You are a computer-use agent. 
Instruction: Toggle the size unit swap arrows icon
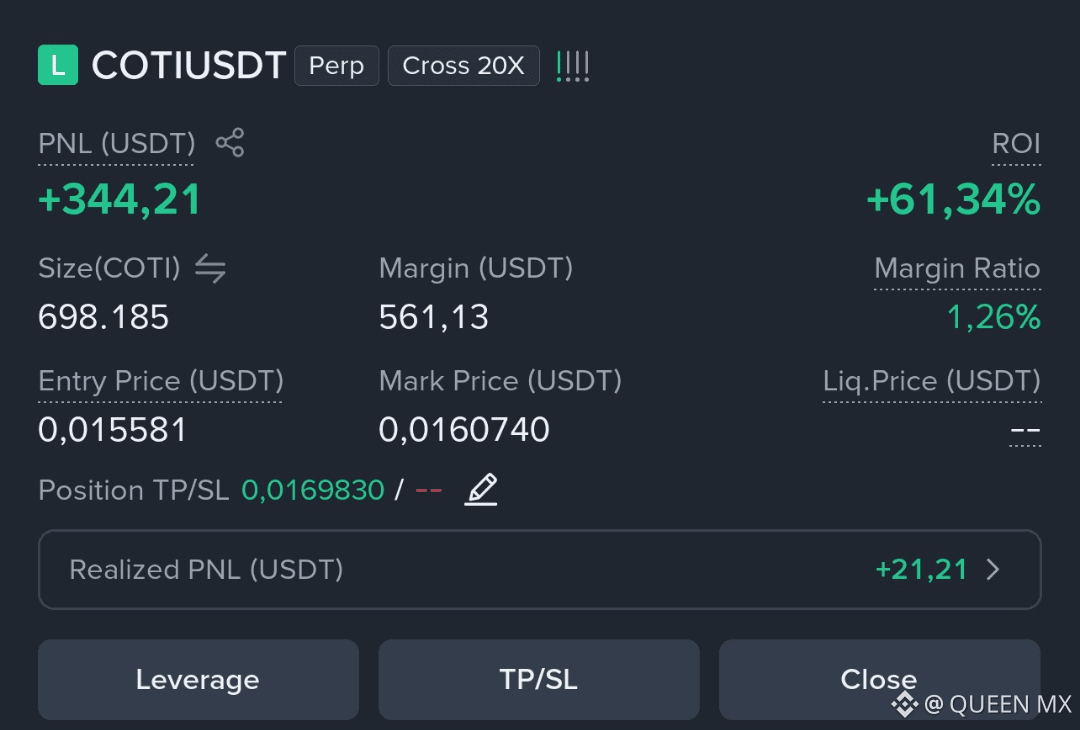point(210,268)
